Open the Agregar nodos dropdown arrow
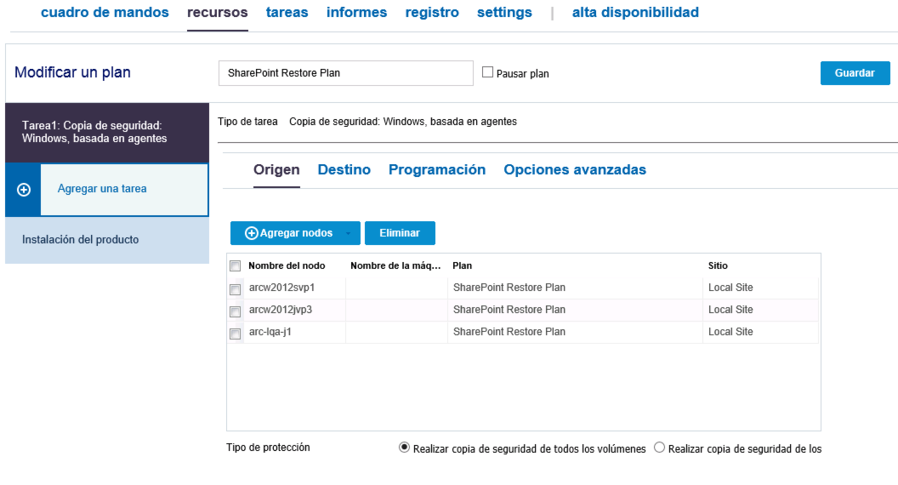 pyautogui.click(x=348, y=233)
